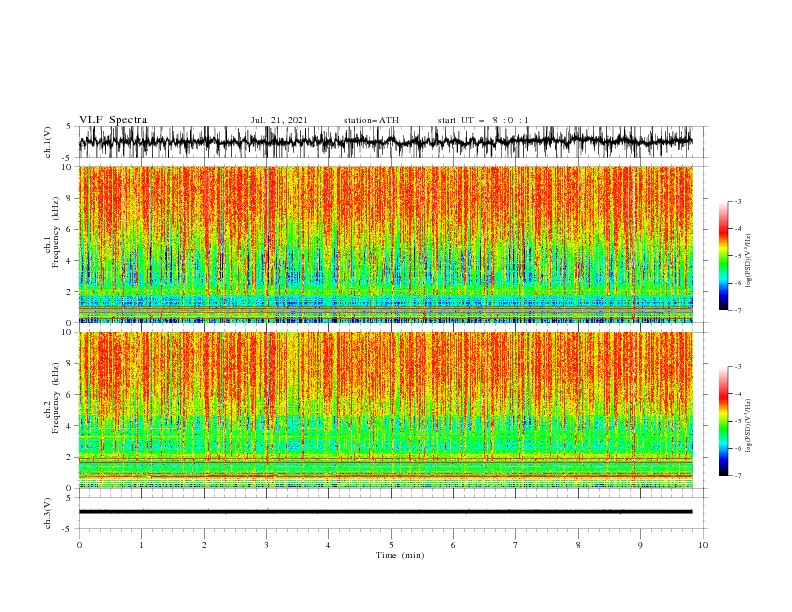Click the ch.3 flat waveform trace
The image size is (792, 612).
coord(385,512)
